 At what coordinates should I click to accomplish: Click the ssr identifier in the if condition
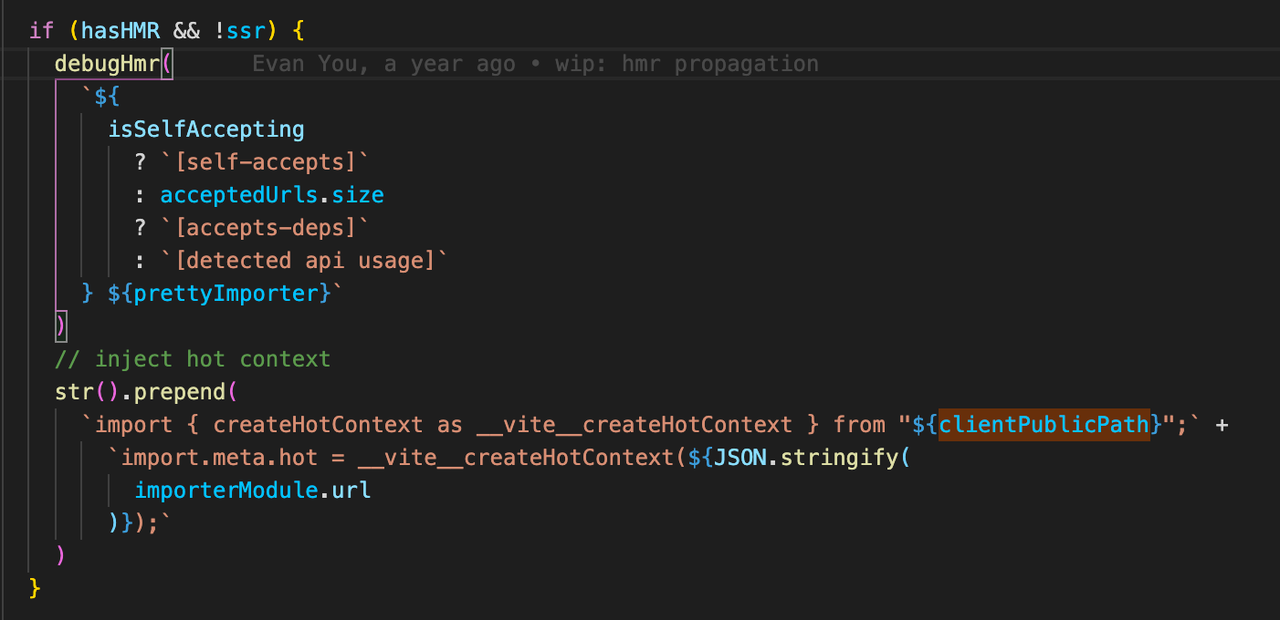tap(246, 31)
